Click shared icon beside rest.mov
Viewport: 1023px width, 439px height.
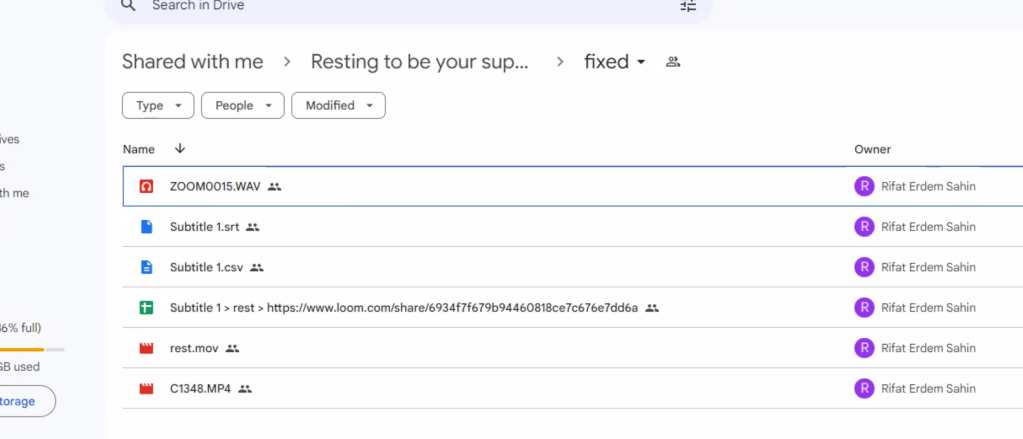(232, 348)
